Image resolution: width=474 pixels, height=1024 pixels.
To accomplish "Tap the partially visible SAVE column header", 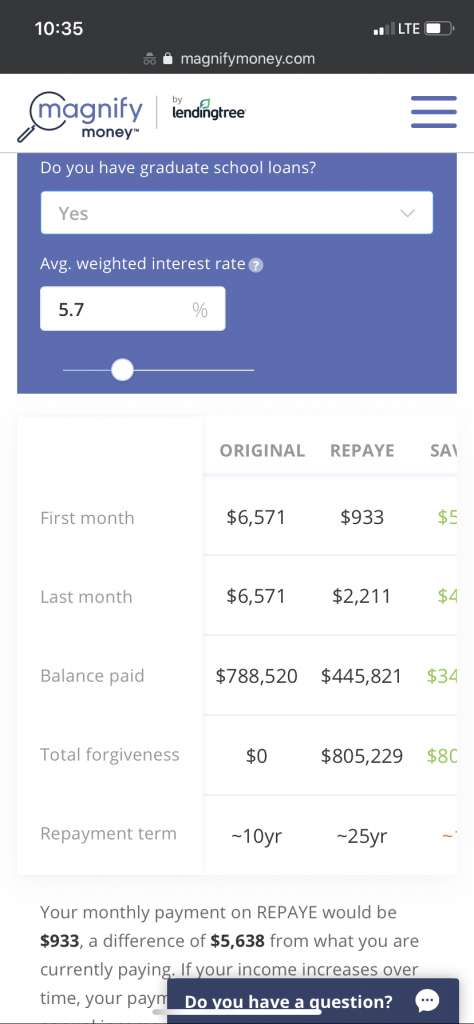I will (x=443, y=451).
